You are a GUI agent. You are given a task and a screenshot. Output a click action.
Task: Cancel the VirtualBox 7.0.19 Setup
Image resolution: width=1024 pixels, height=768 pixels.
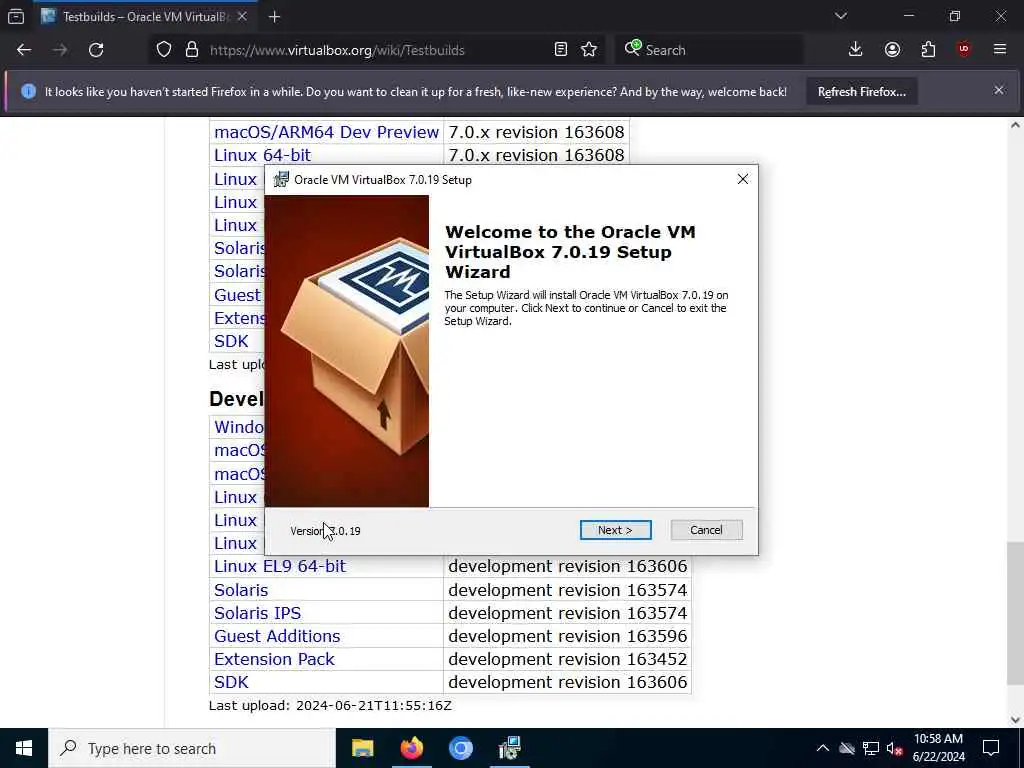(706, 530)
